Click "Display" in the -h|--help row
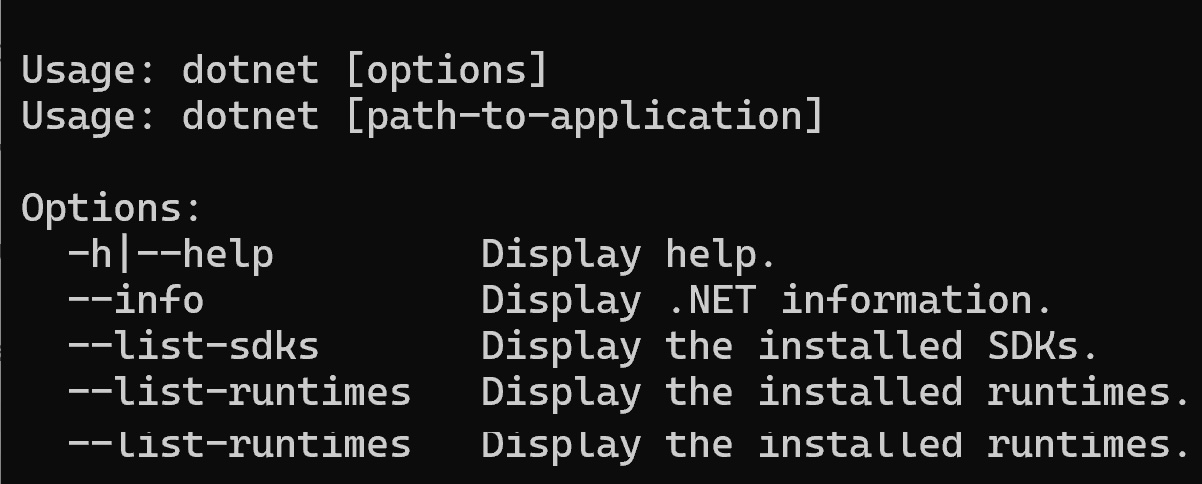The width and height of the screenshot is (1202, 484). 561,255
